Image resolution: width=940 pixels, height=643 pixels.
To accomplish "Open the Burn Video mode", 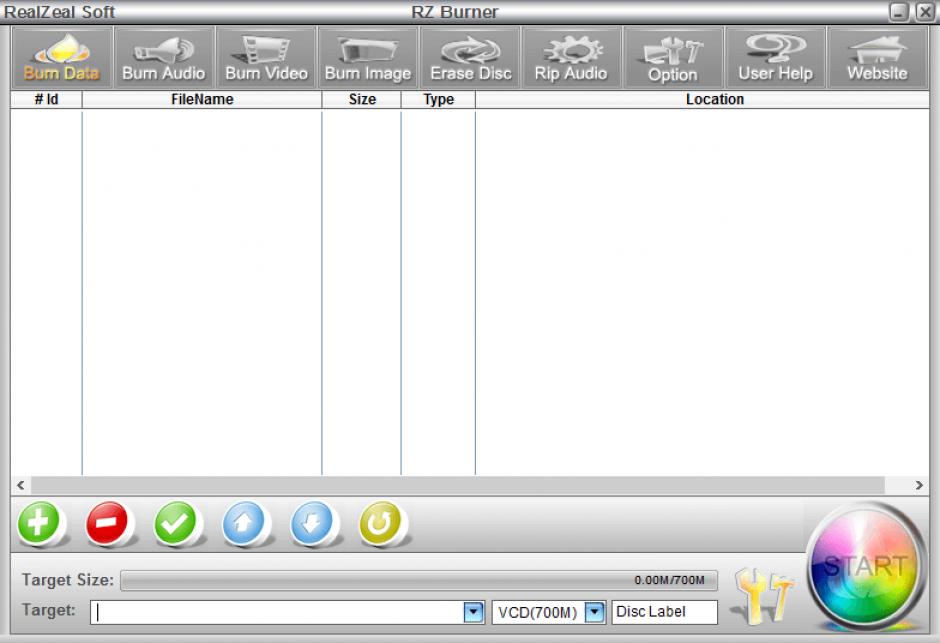I will click(x=266, y=58).
